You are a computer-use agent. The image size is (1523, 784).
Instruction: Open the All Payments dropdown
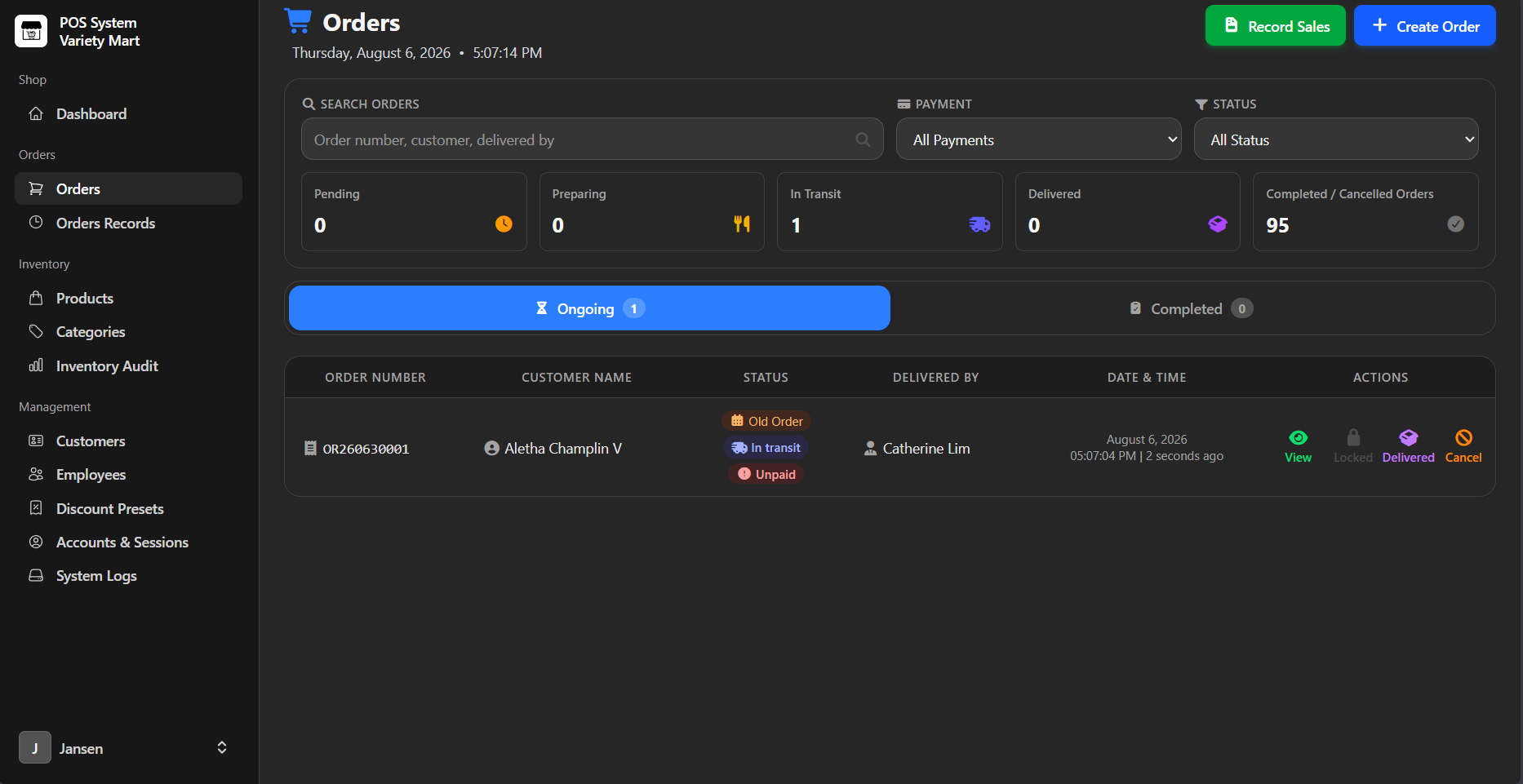click(x=1038, y=139)
